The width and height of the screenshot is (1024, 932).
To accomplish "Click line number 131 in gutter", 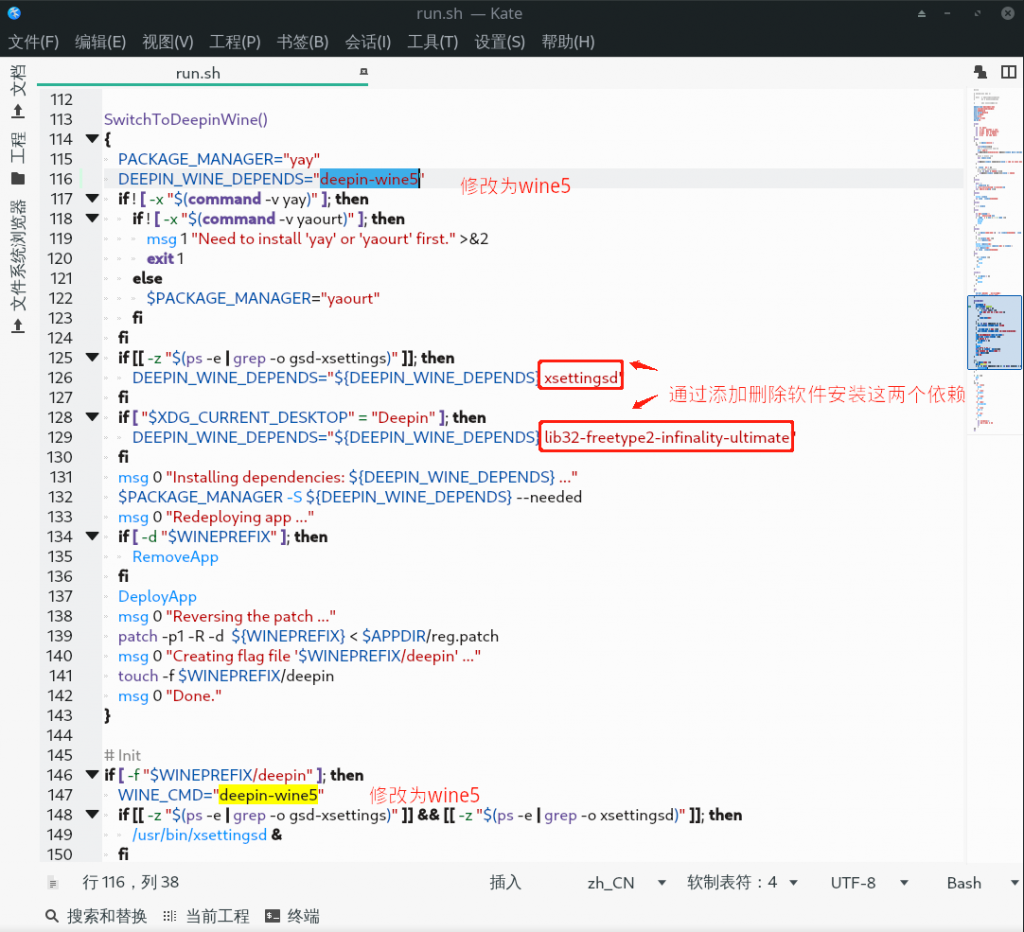I will [61, 477].
